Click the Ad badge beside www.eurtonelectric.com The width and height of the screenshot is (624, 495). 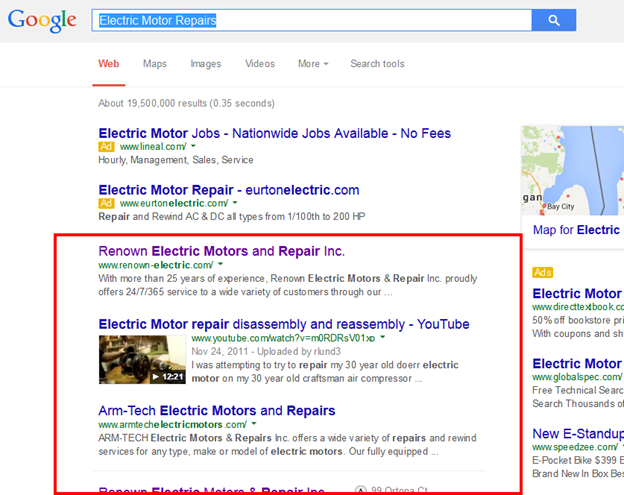(106, 203)
